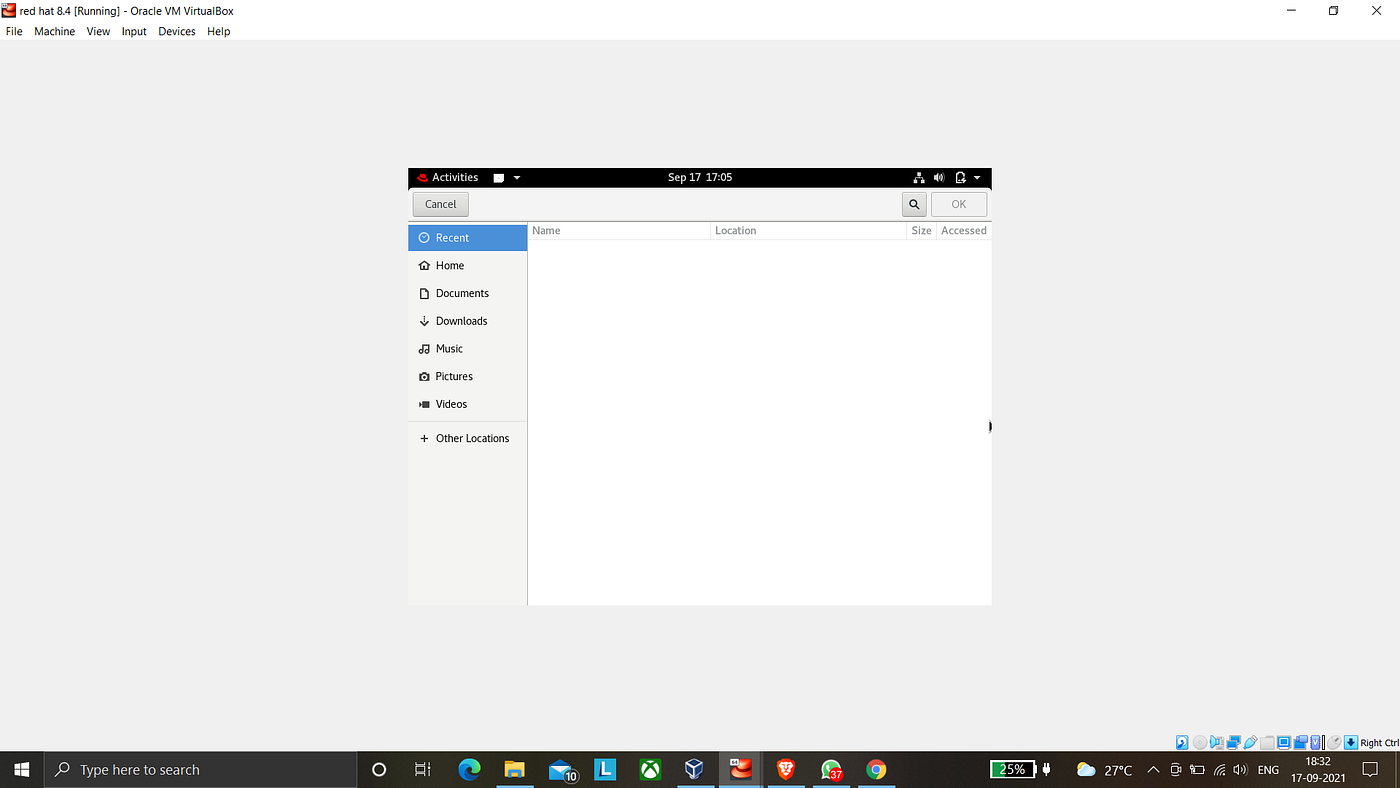Image resolution: width=1400 pixels, height=788 pixels.
Task: Click the USB devices status icon in VirtualBox
Action: pos(1250,742)
